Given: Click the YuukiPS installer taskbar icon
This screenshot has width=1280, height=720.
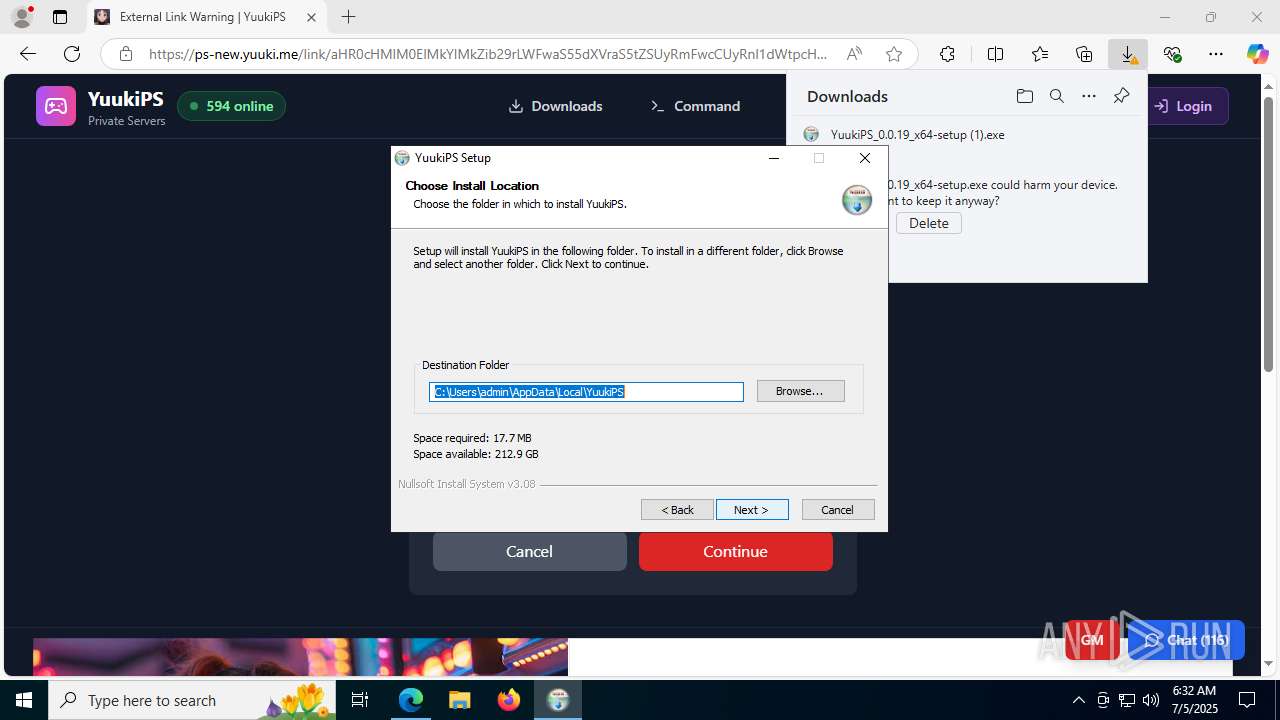Looking at the screenshot, I should pyautogui.click(x=558, y=700).
